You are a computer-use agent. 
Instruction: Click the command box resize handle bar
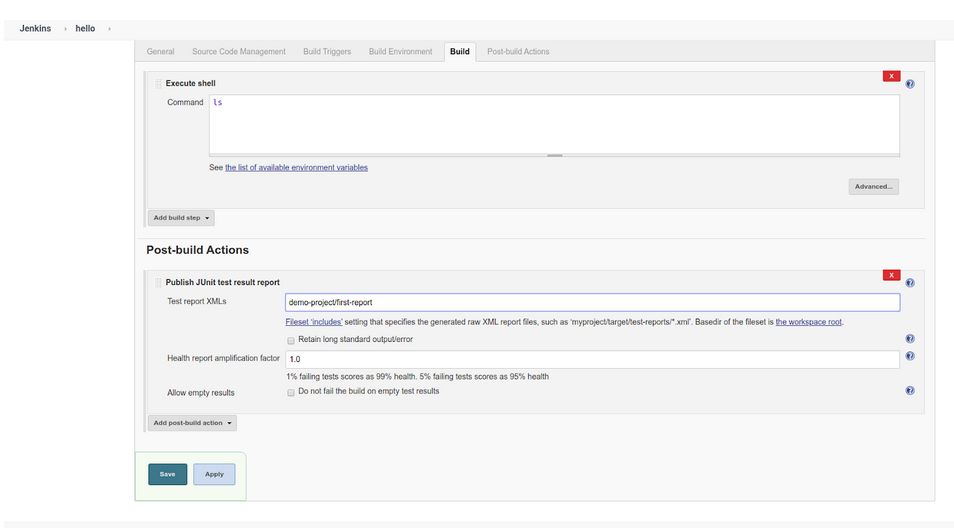point(554,155)
